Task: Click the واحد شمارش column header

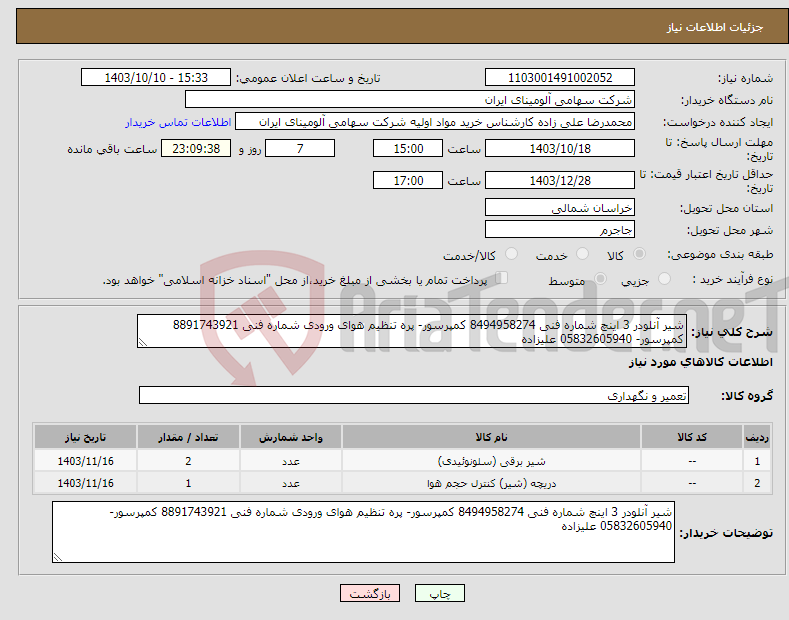Action: (x=291, y=437)
